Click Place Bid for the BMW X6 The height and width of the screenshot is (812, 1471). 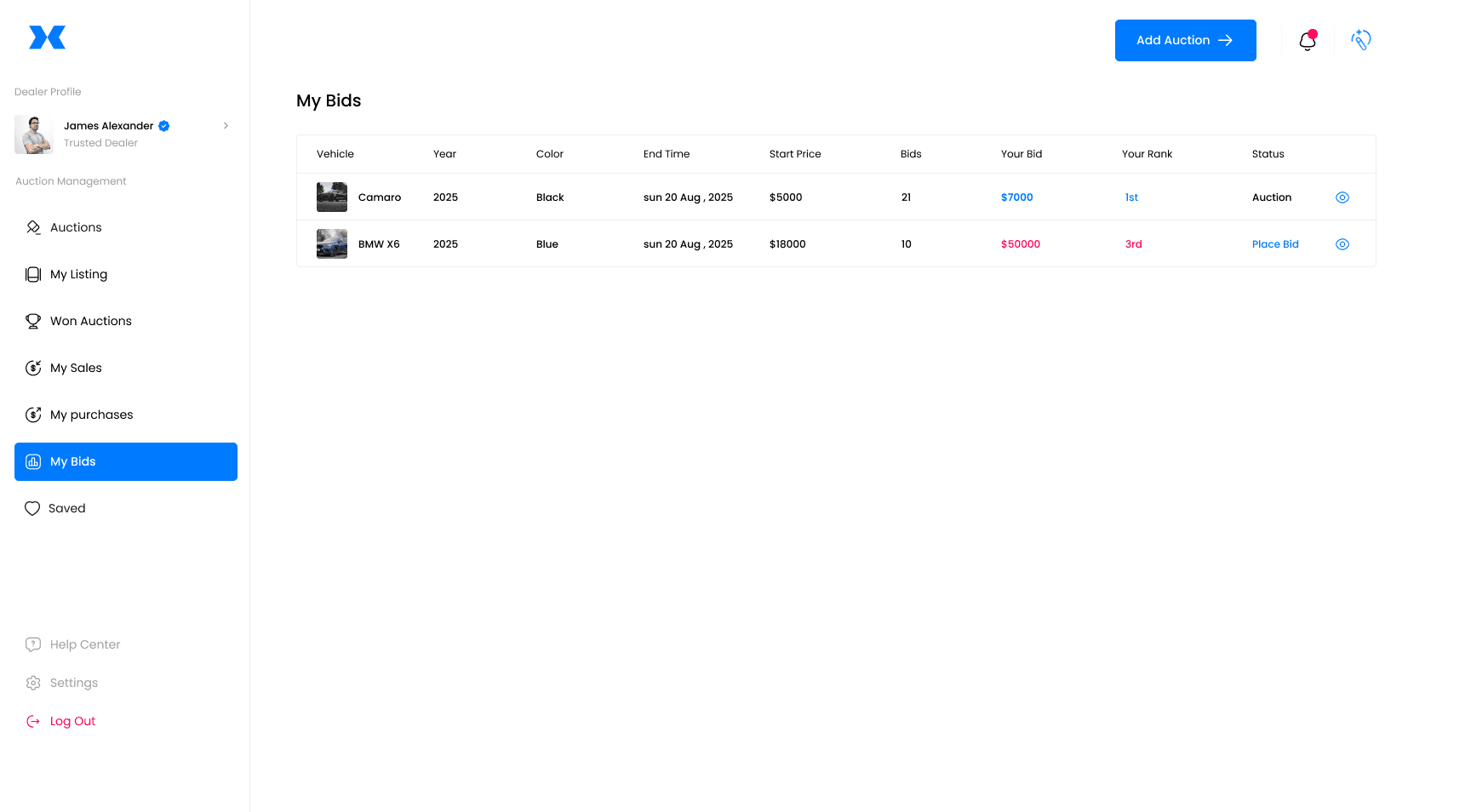1275,244
